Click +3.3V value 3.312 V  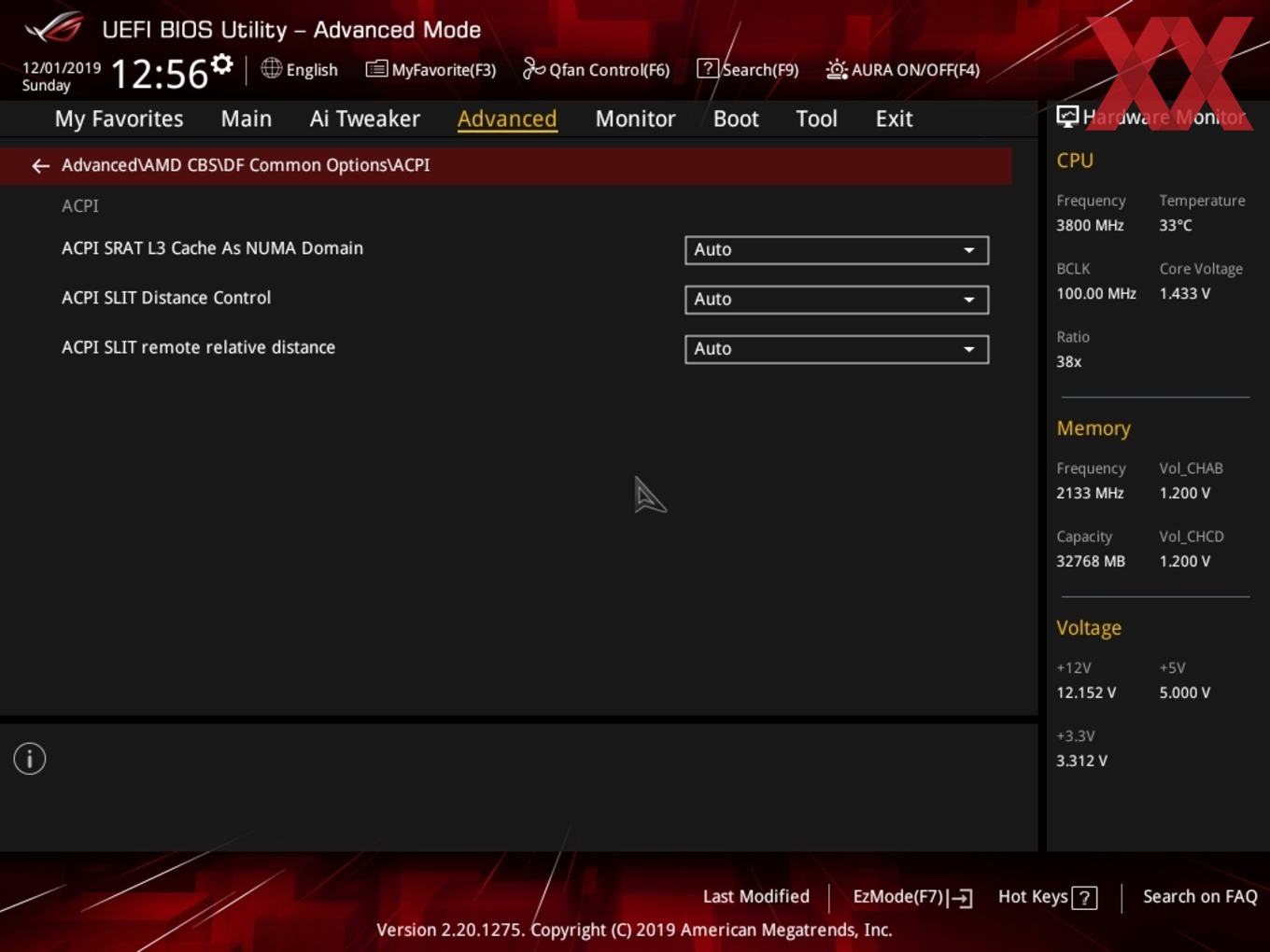[x=1081, y=761]
